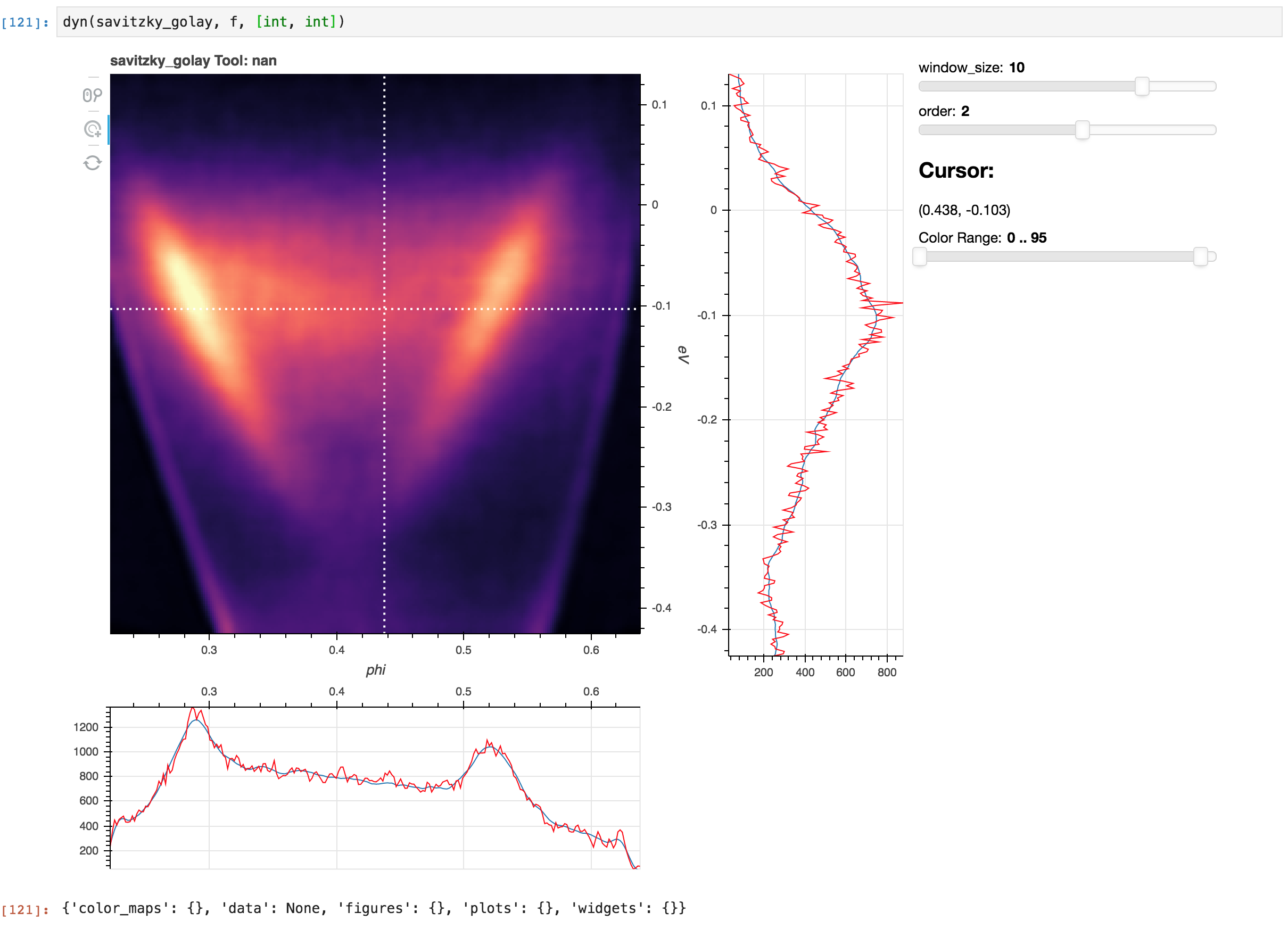
Task: Click the reset plot tool icon
Action: point(93,163)
